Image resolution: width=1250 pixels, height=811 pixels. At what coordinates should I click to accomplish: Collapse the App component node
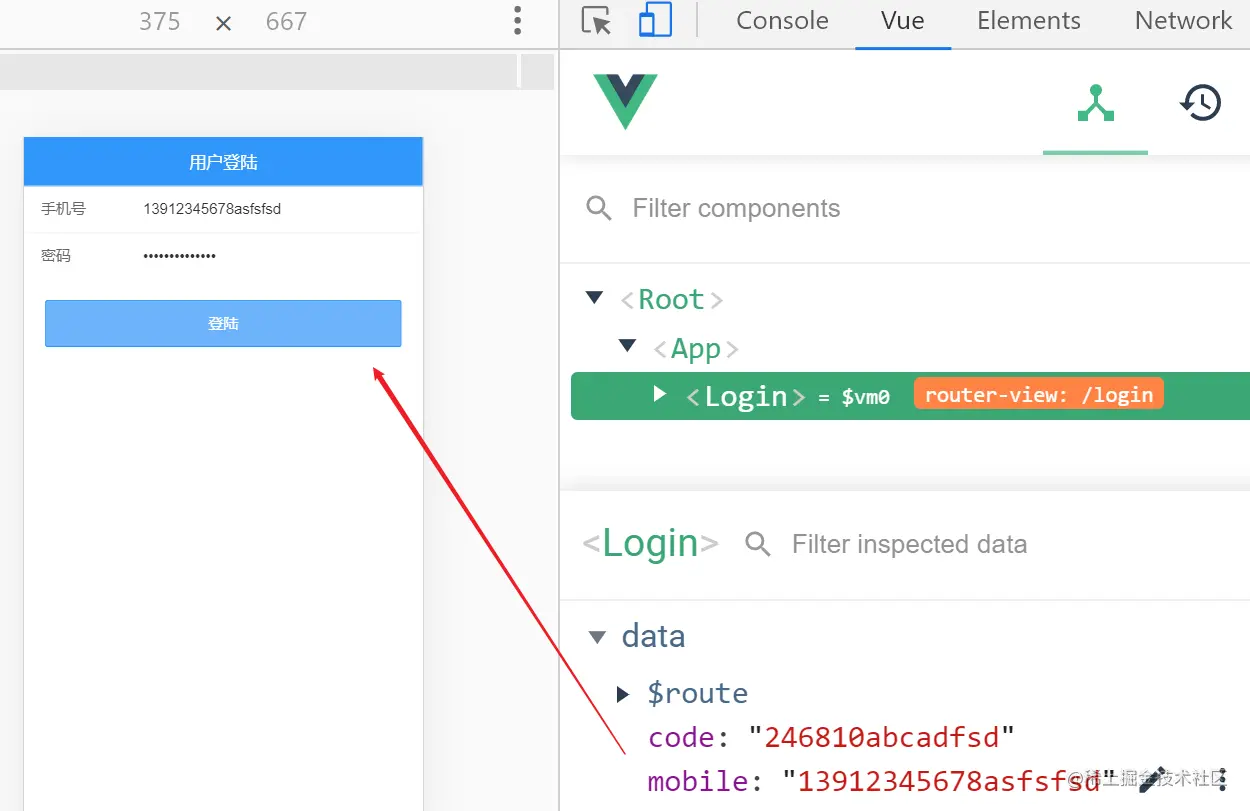[627, 346]
